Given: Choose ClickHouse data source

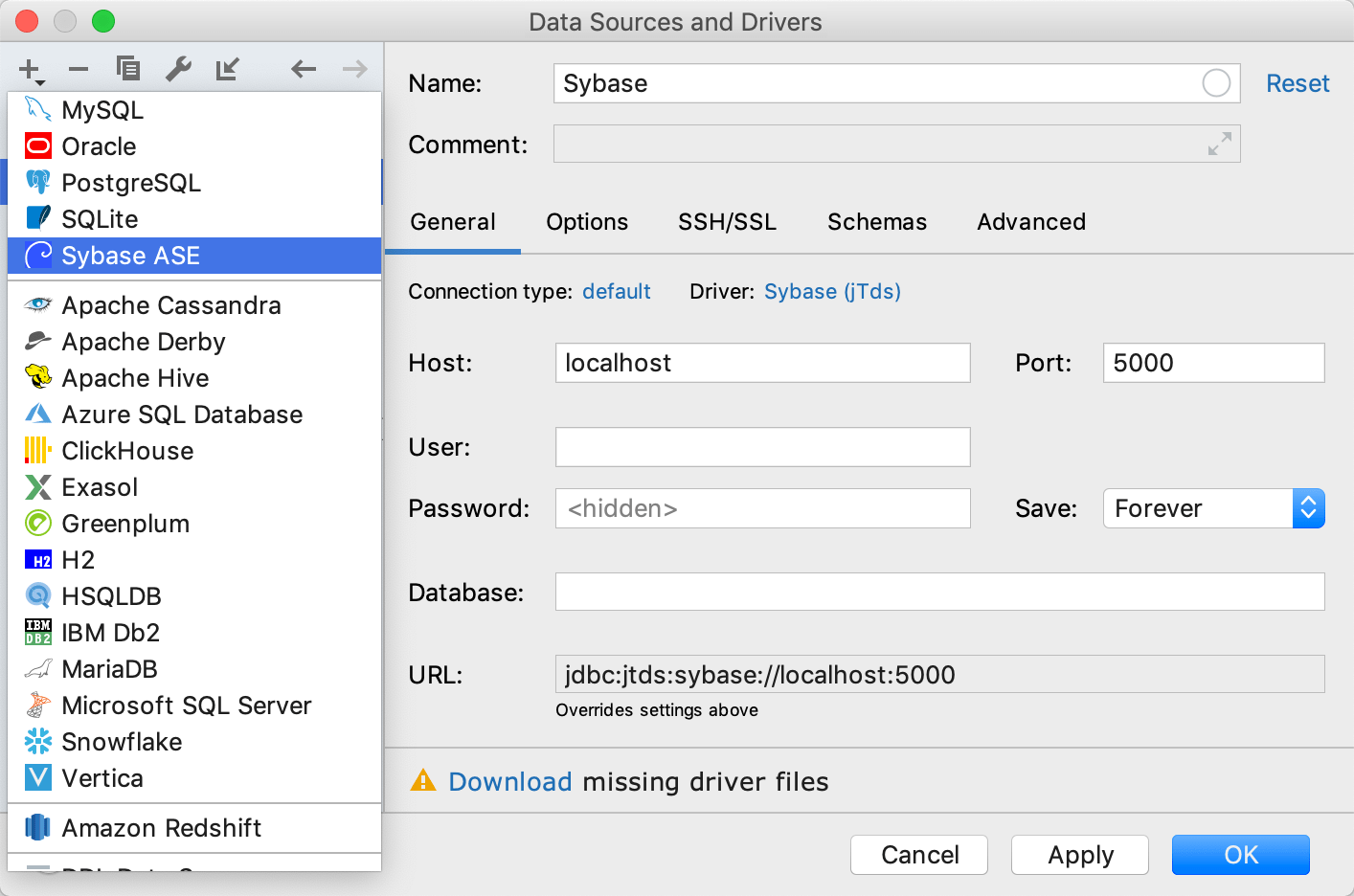Looking at the screenshot, I should 194,451.
